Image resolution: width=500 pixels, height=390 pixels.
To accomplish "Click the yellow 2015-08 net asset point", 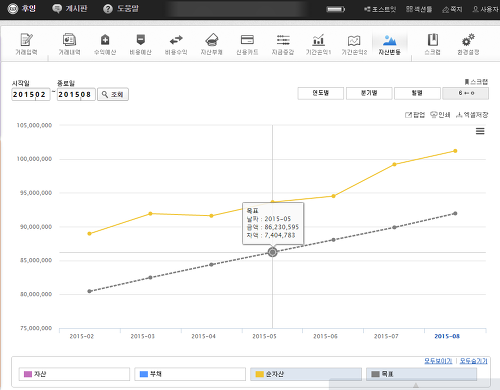I will click(x=455, y=151).
